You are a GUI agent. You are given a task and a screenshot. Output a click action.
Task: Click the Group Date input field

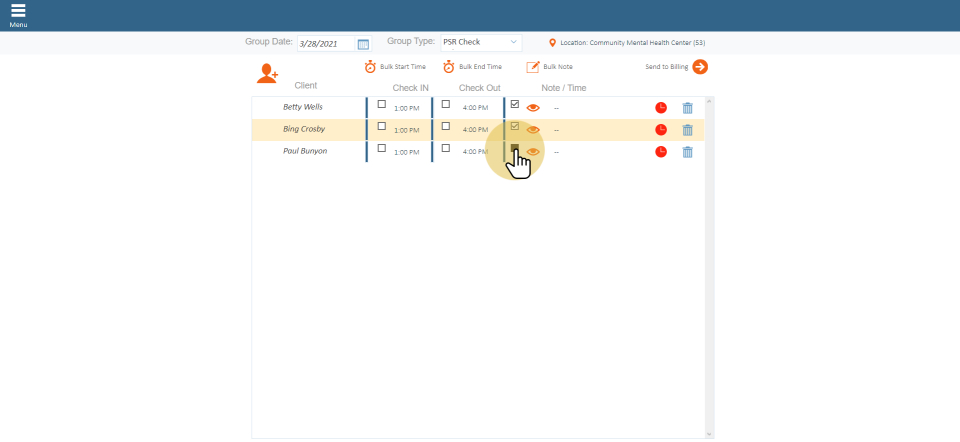(x=325, y=44)
